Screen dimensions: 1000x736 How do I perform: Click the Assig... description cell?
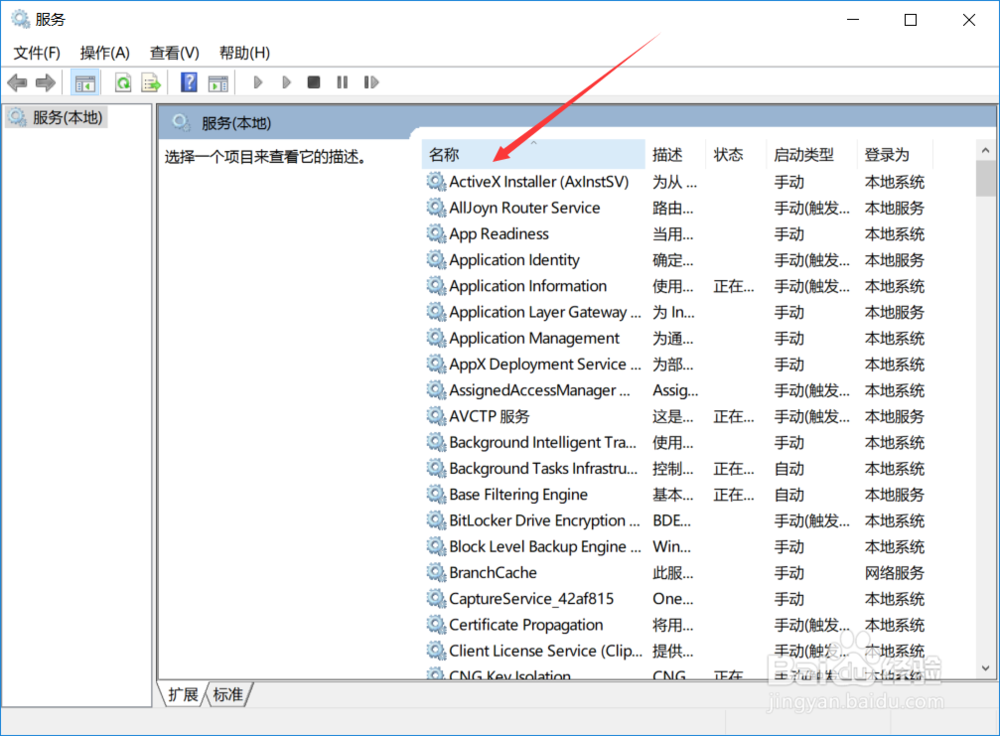click(675, 390)
